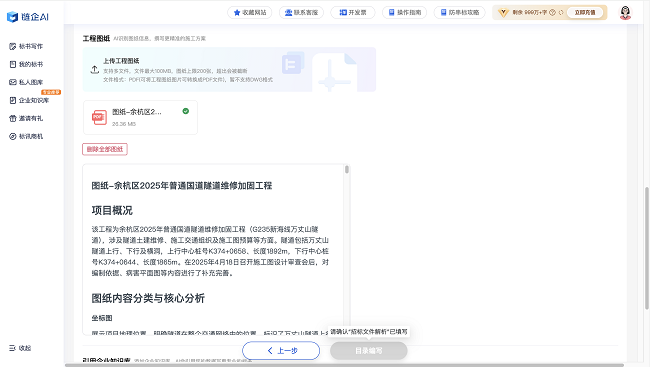650x367 pixels.
Task: Click the horizontal scrollbar at the bottom
Action: 344,365
